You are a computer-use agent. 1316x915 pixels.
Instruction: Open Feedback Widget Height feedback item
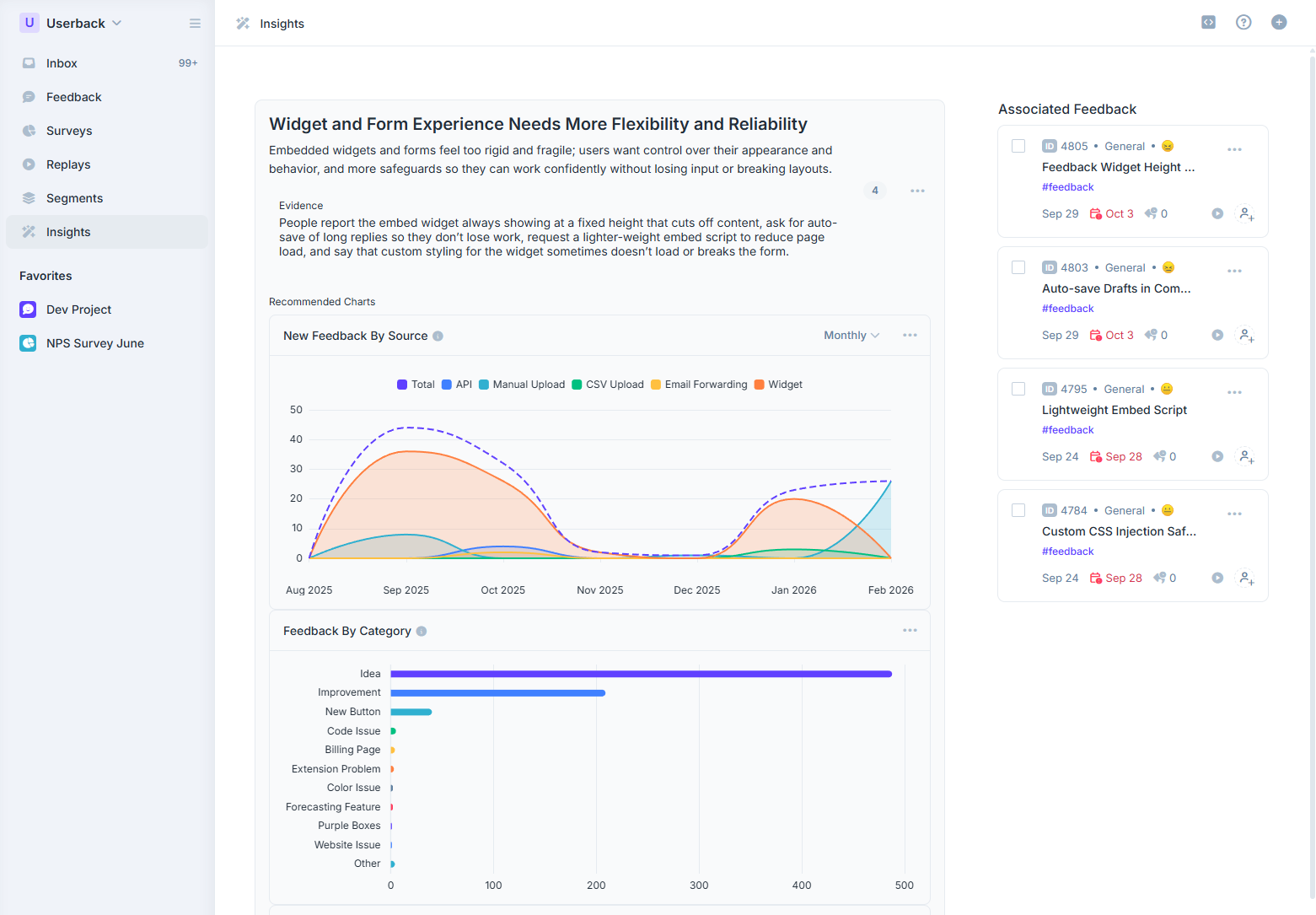click(x=1118, y=167)
